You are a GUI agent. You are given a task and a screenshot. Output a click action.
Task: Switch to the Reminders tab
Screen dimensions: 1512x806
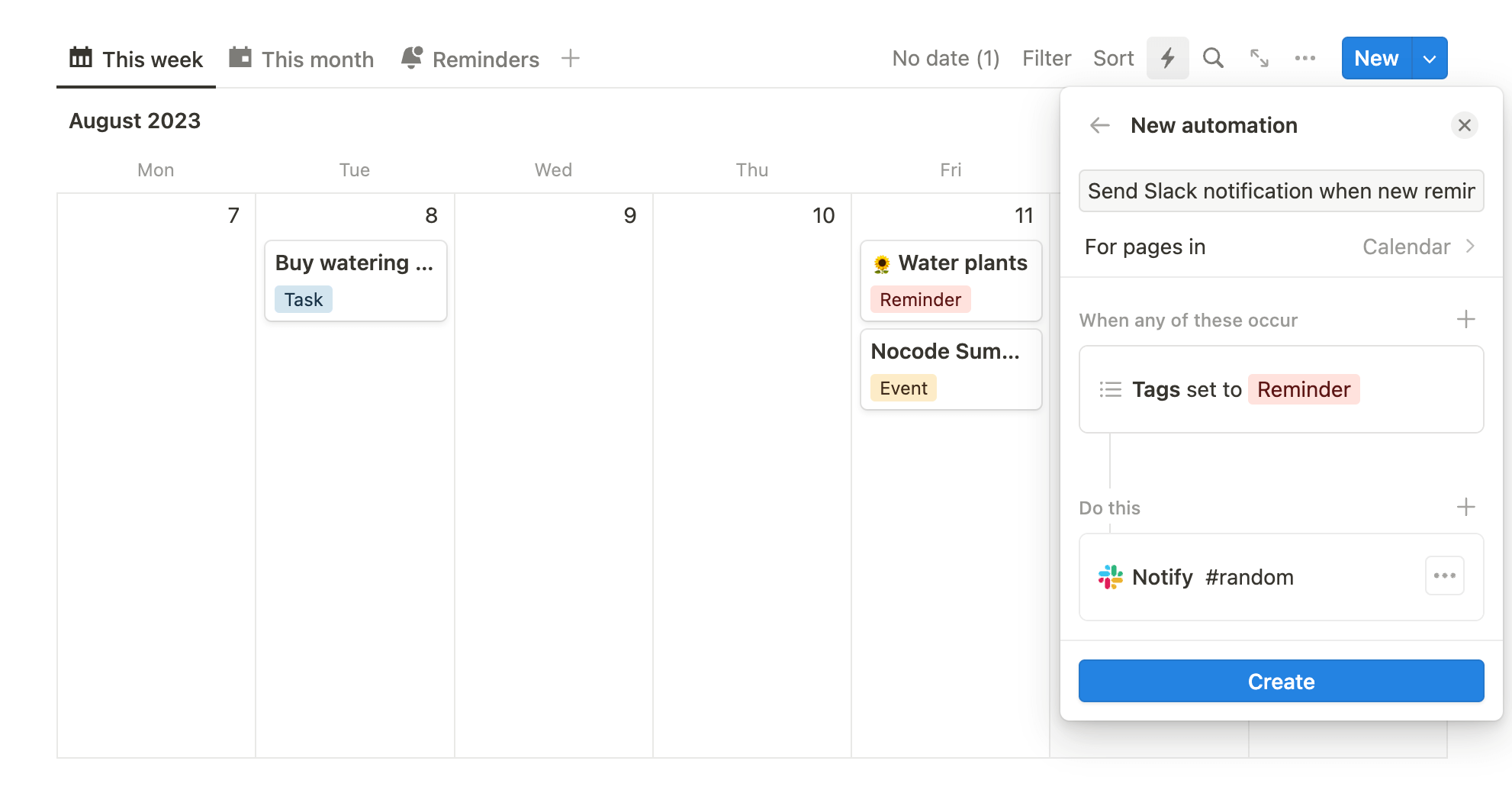coord(471,59)
